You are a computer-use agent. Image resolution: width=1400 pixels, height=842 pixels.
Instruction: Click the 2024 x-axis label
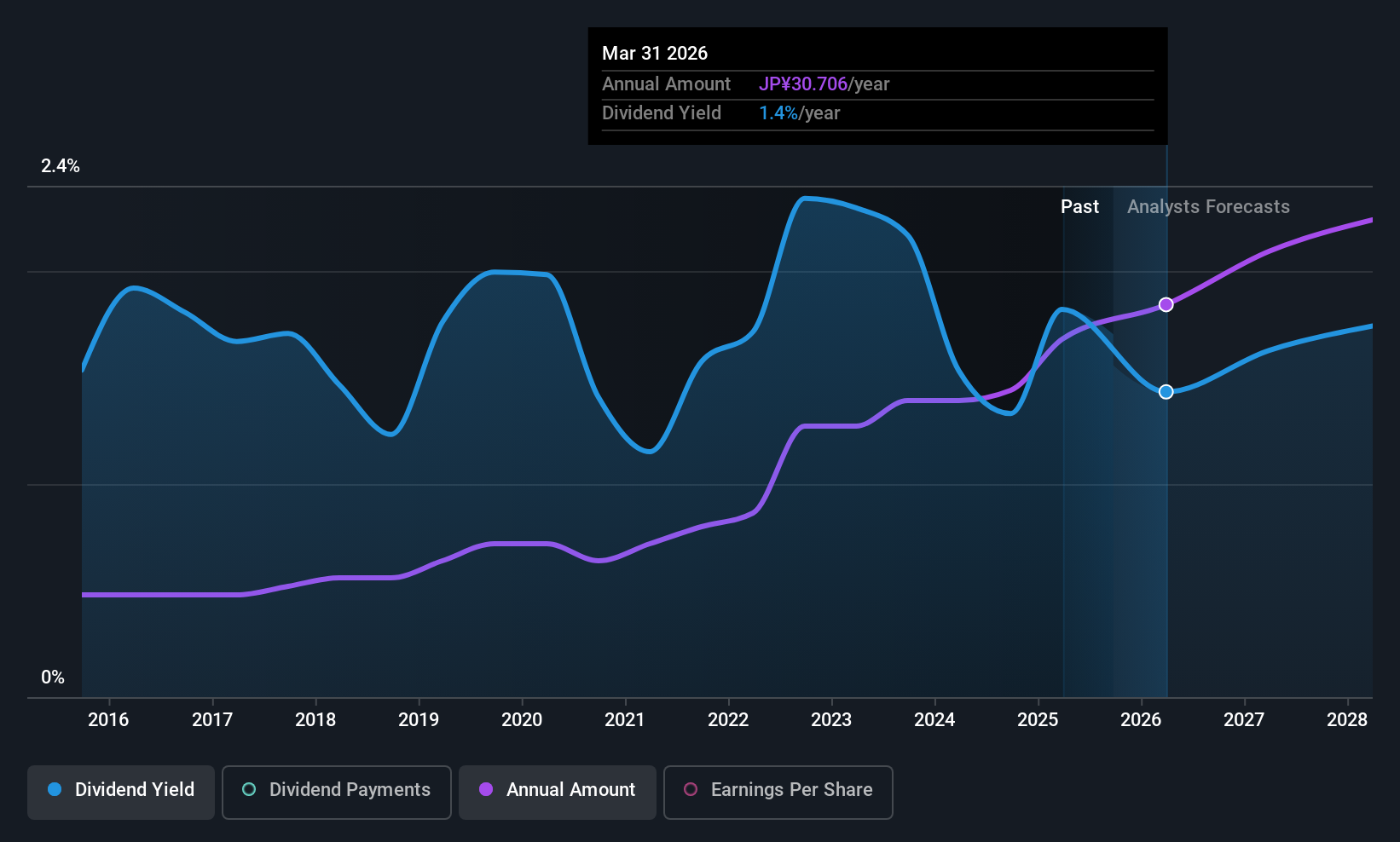(934, 720)
